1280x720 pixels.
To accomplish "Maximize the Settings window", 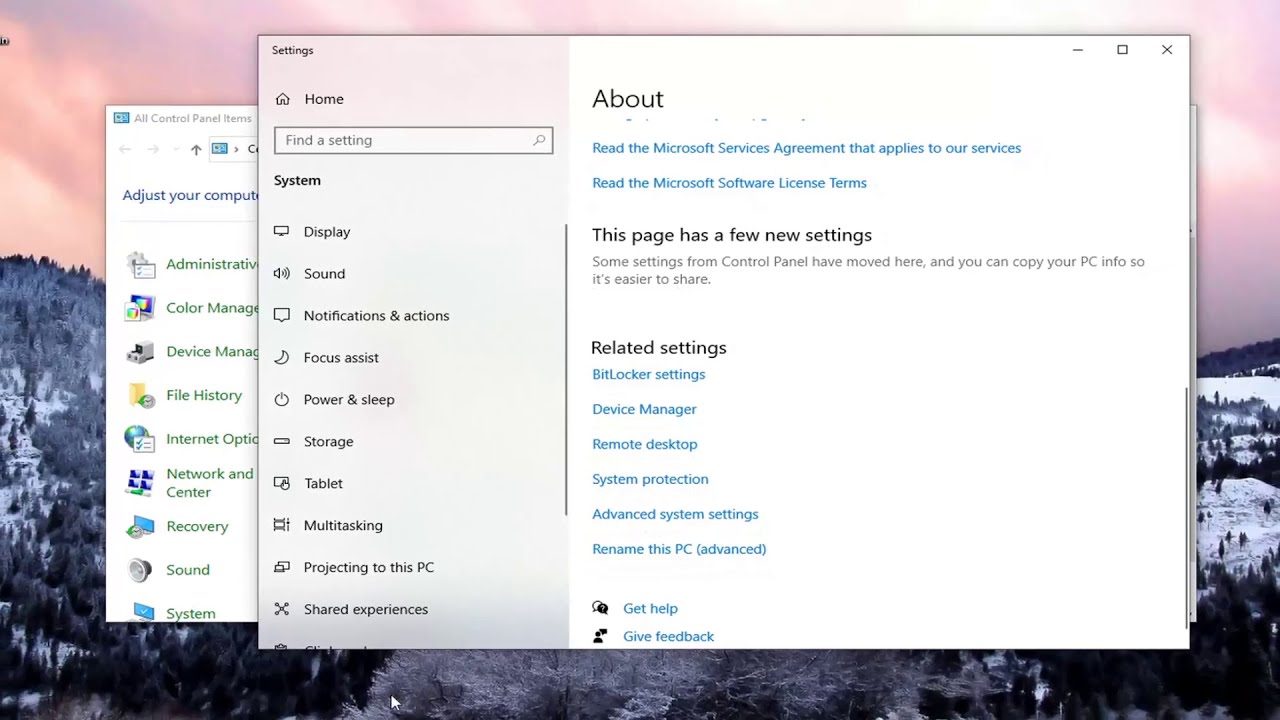I will [1122, 50].
